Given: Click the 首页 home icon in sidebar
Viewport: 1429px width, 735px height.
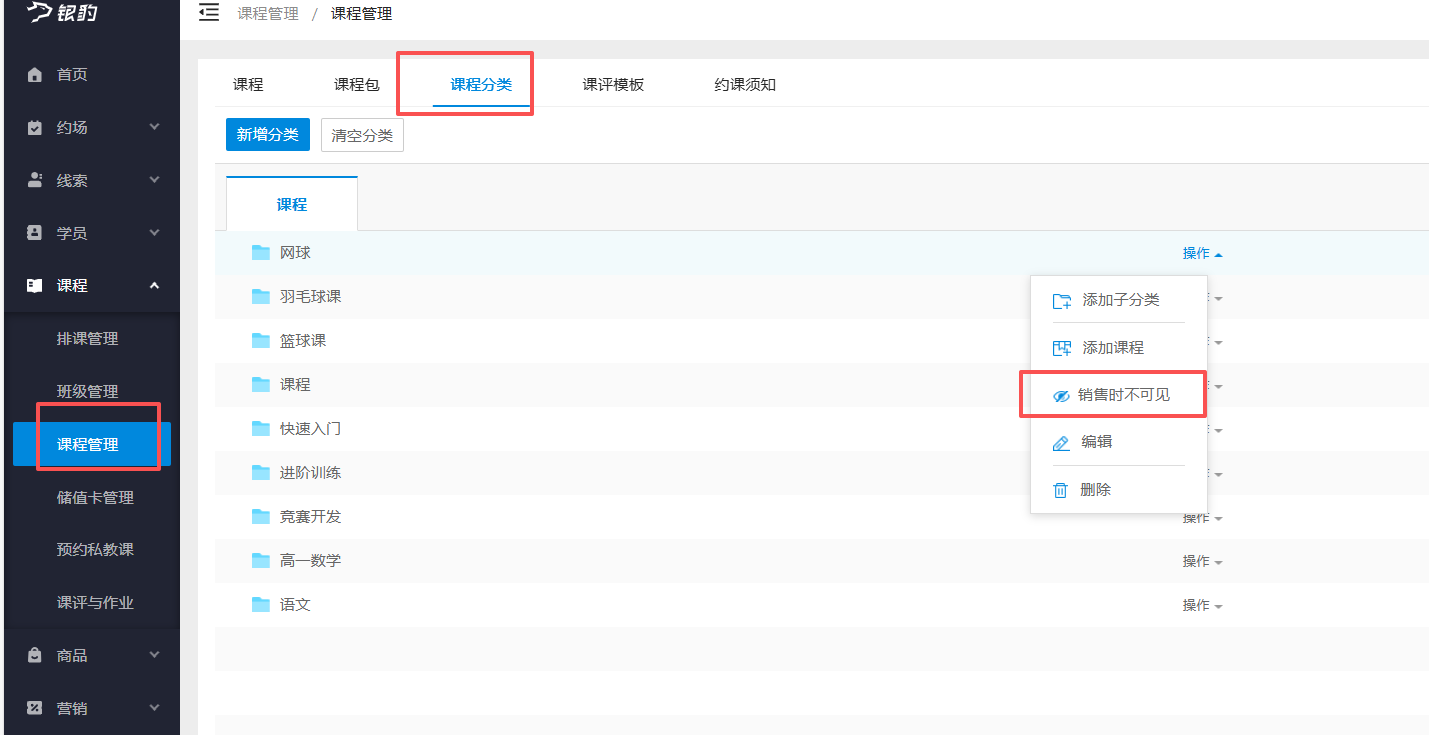Looking at the screenshot, I should [35, 75].
